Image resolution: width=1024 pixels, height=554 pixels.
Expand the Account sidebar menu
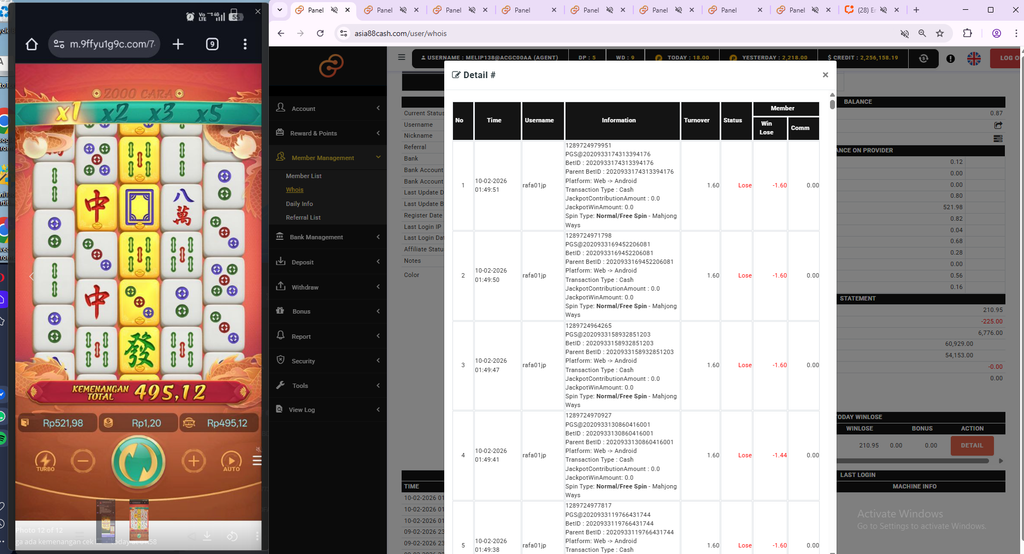pos(328,108)
